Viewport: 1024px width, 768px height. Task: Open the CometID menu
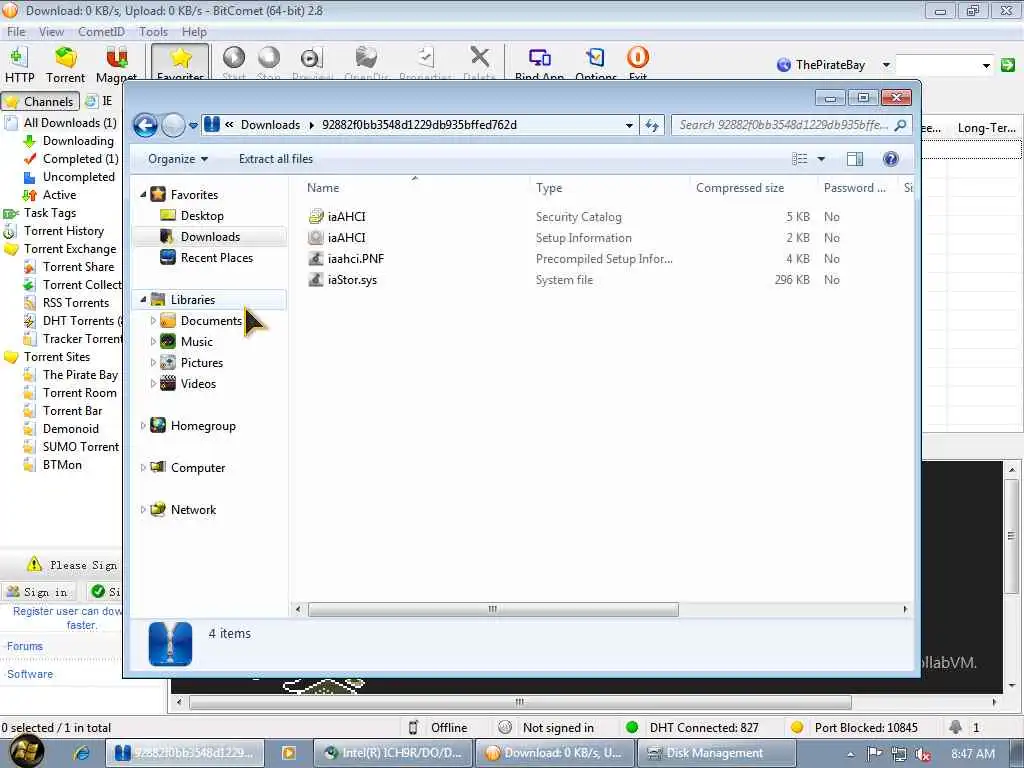101,31
